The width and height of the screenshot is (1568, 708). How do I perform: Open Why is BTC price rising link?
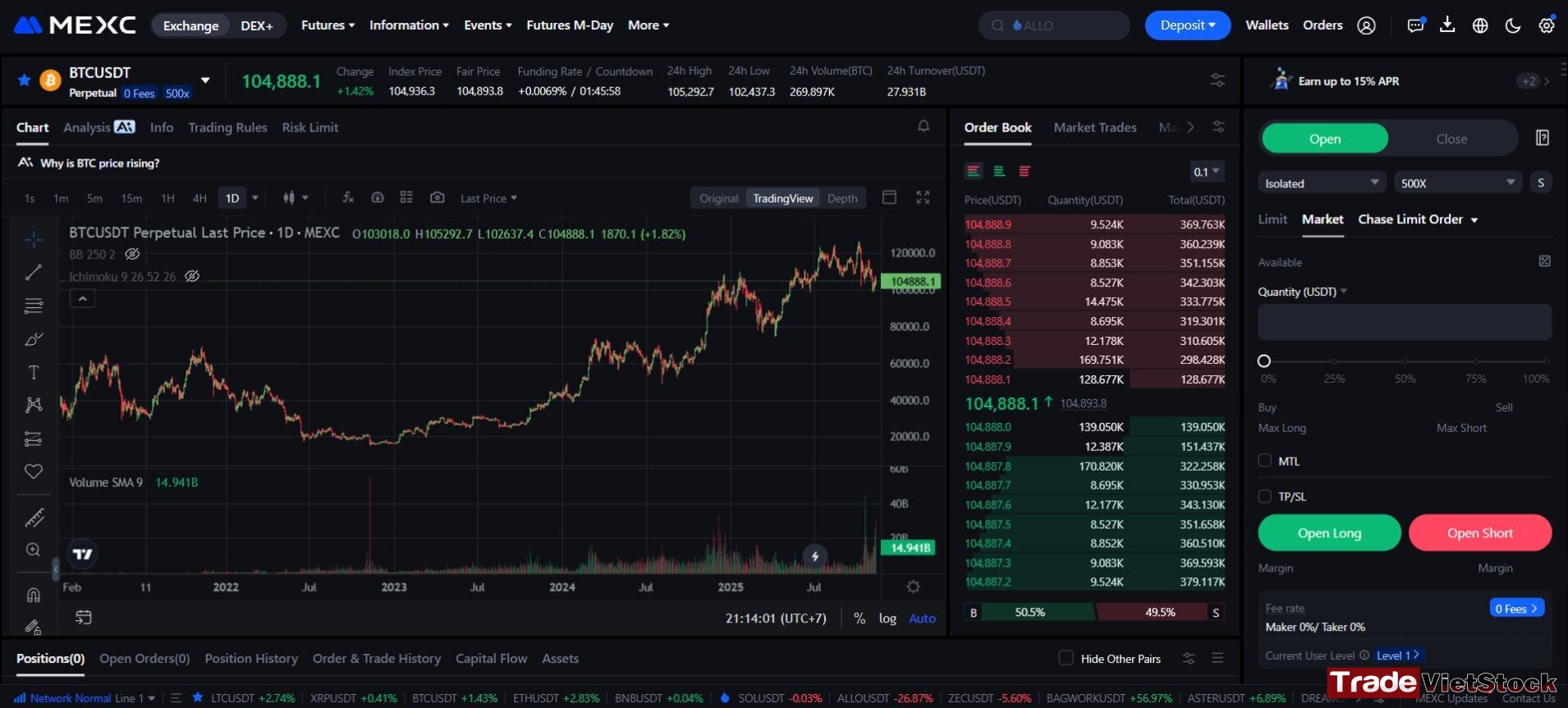point(100,163)
